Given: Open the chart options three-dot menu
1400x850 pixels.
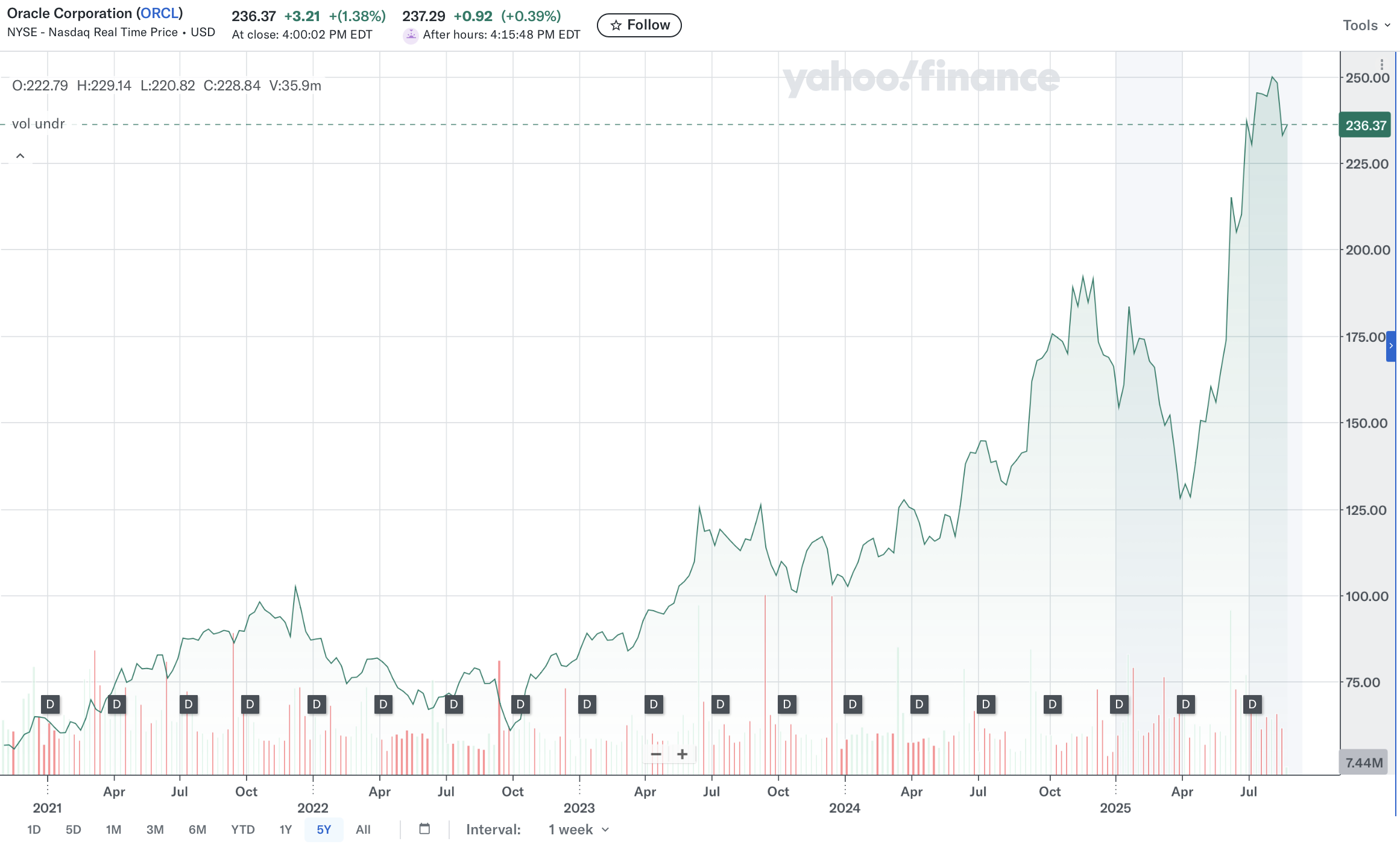Looking at the screenshot, I should tap(1381, 64).
